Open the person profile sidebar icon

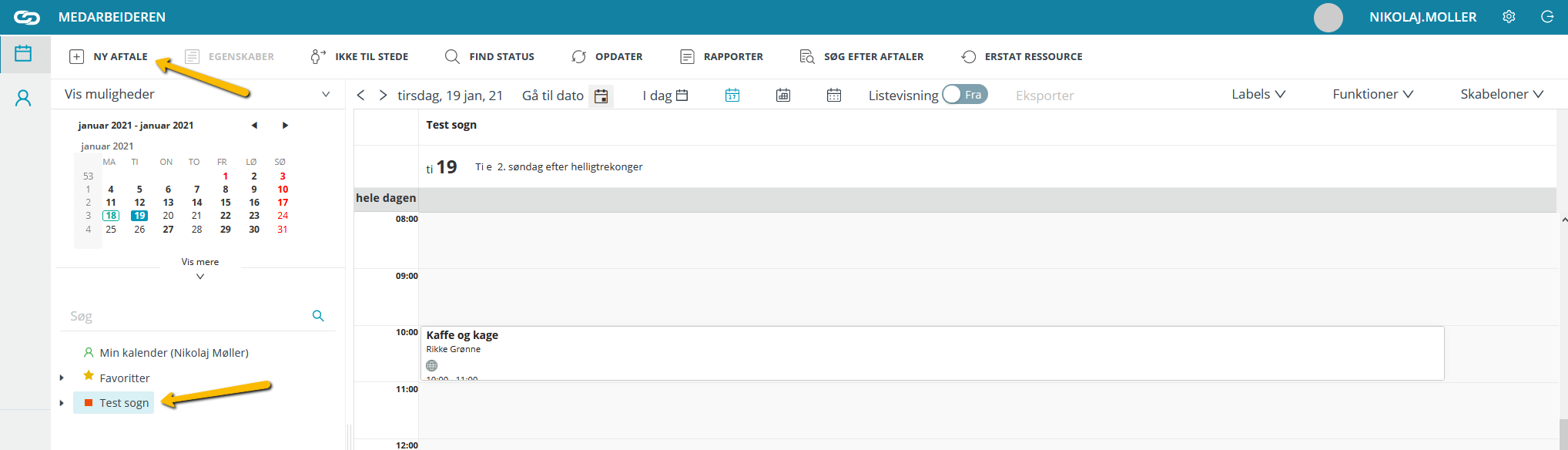[24, 98]
